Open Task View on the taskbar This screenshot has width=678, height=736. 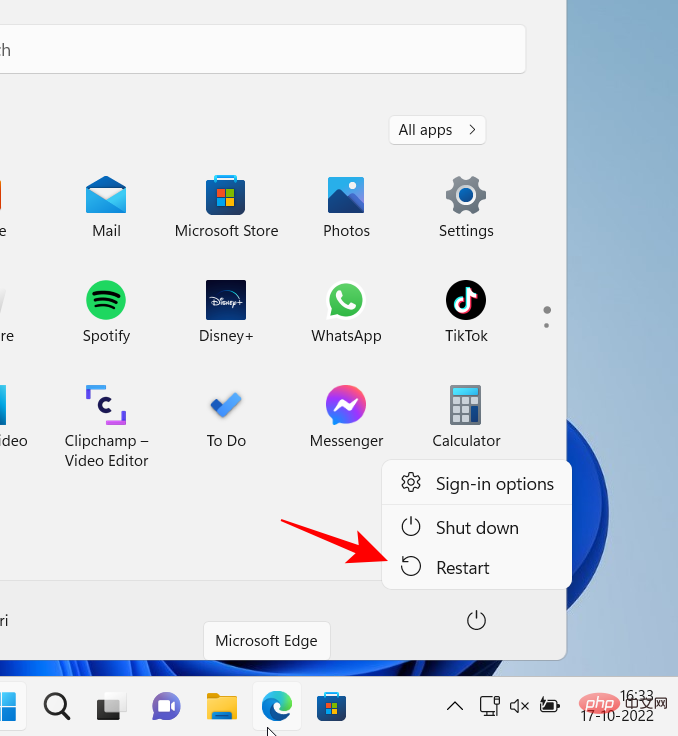111,706
